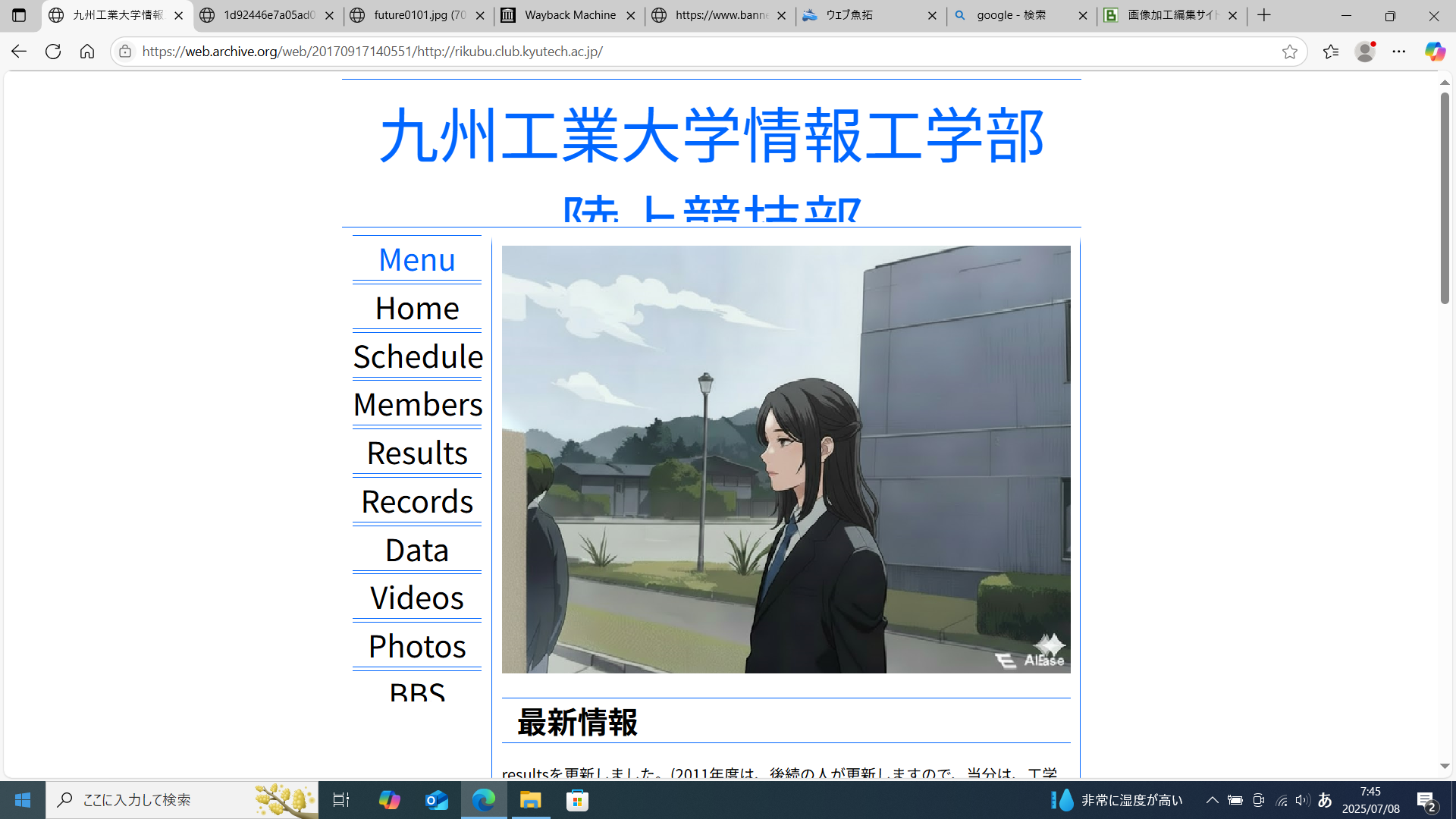This screenshot has height=819, width=1456.
Task: Open Copilot sidebar icon
Action: point(1434,52)
